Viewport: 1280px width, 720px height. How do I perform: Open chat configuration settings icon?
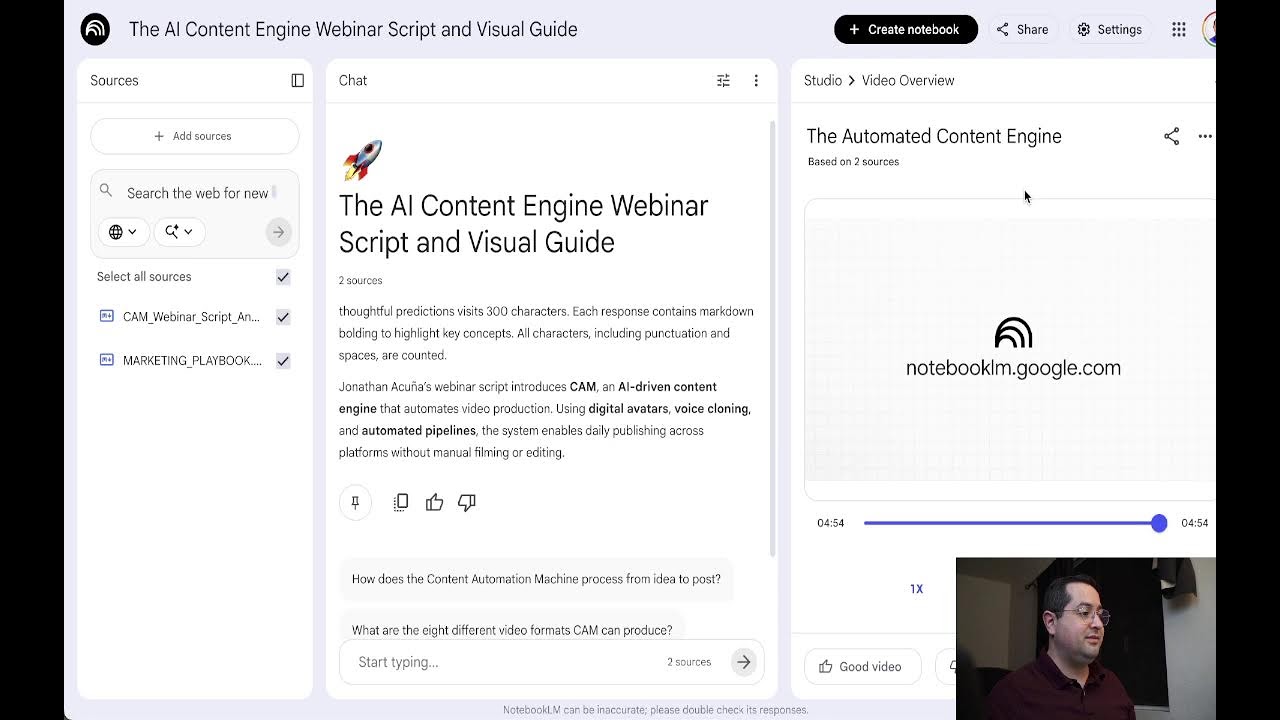(723, 80)
